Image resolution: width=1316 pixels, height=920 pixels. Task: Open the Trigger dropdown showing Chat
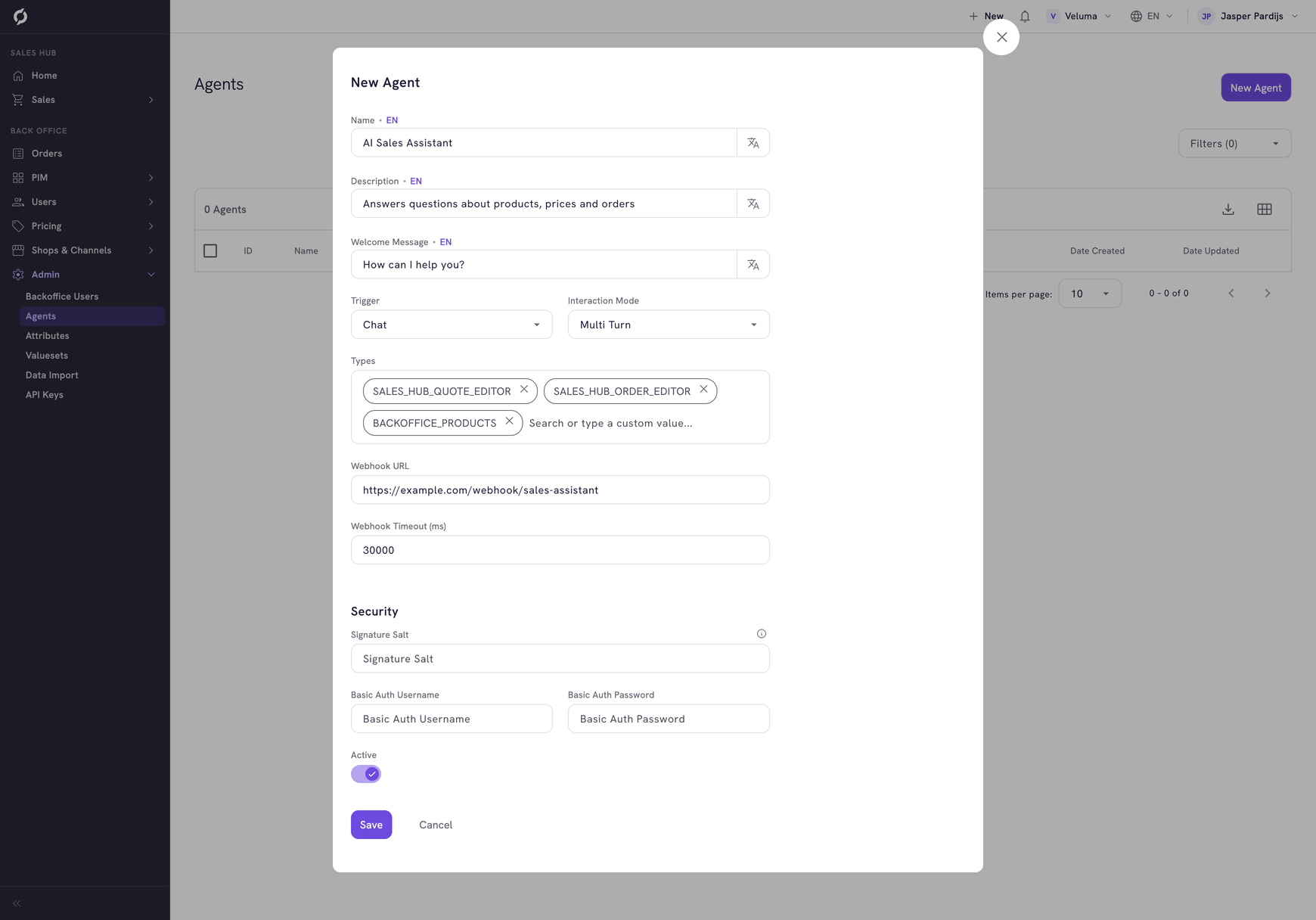452,325
